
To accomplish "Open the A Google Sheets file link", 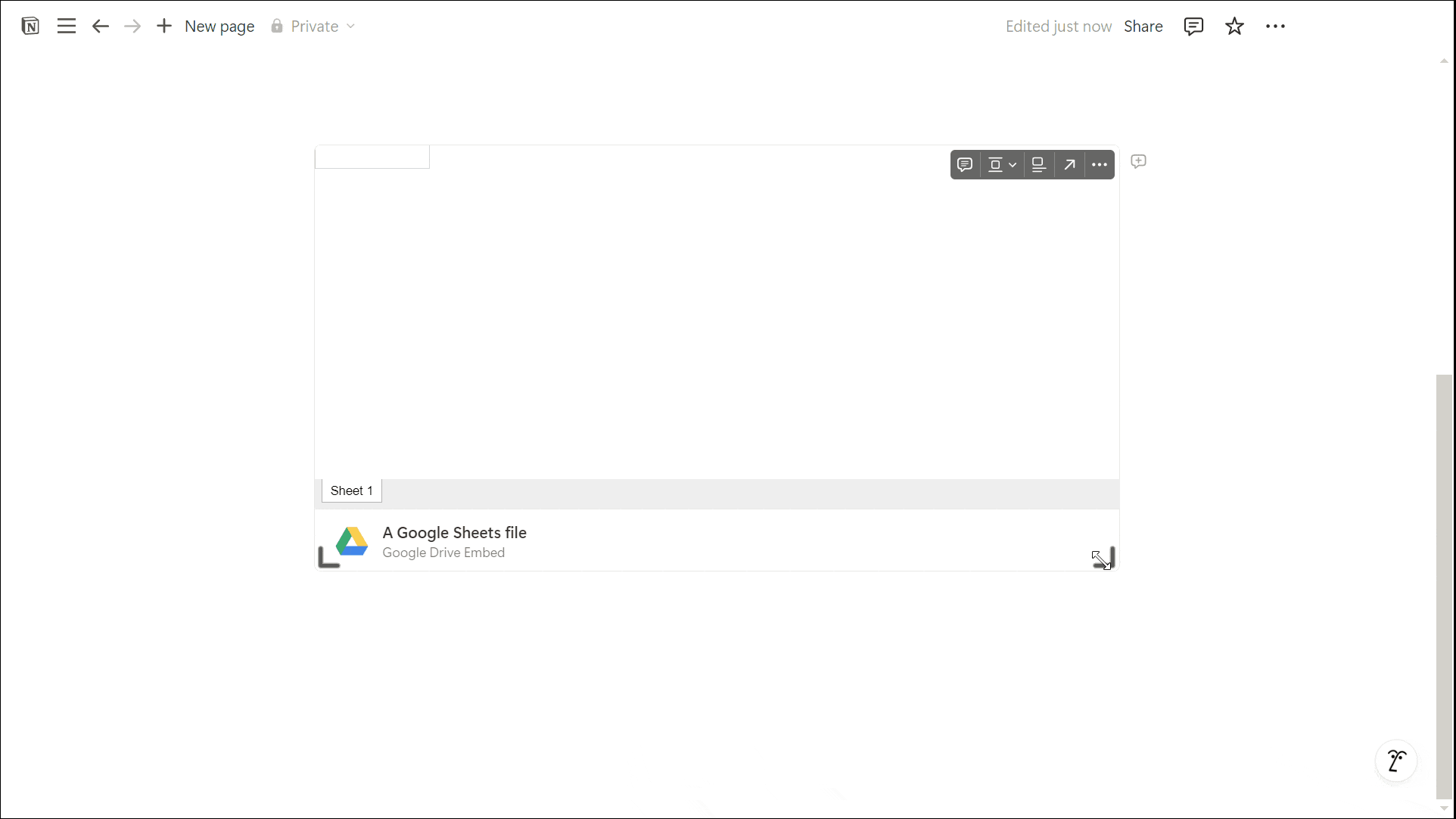I will pos(454,533).
